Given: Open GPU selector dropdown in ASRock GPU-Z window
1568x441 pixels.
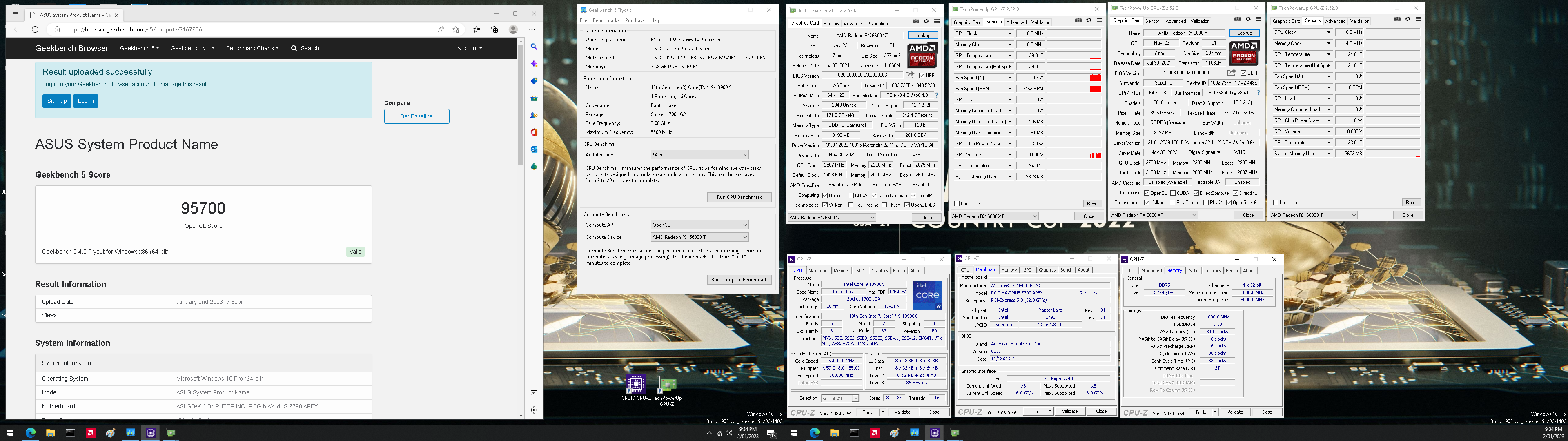Looking at the screenshot, I should tap(832, 218).
